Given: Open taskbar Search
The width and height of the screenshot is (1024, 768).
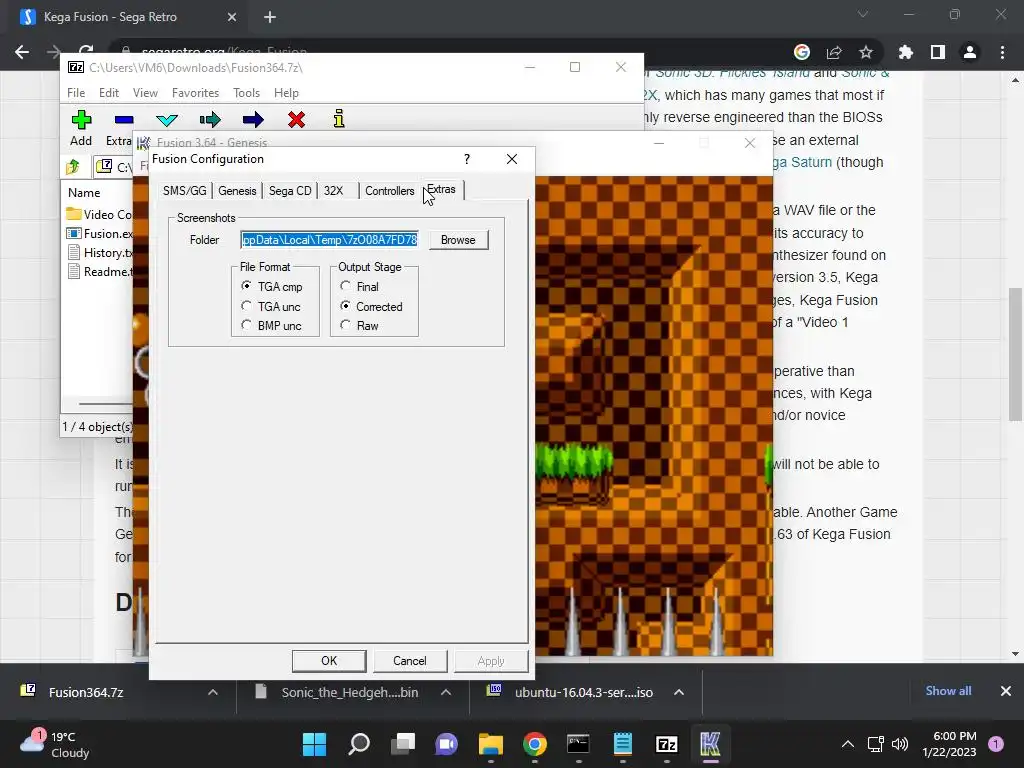Looking at the screenshot, I should pos(359,744).
